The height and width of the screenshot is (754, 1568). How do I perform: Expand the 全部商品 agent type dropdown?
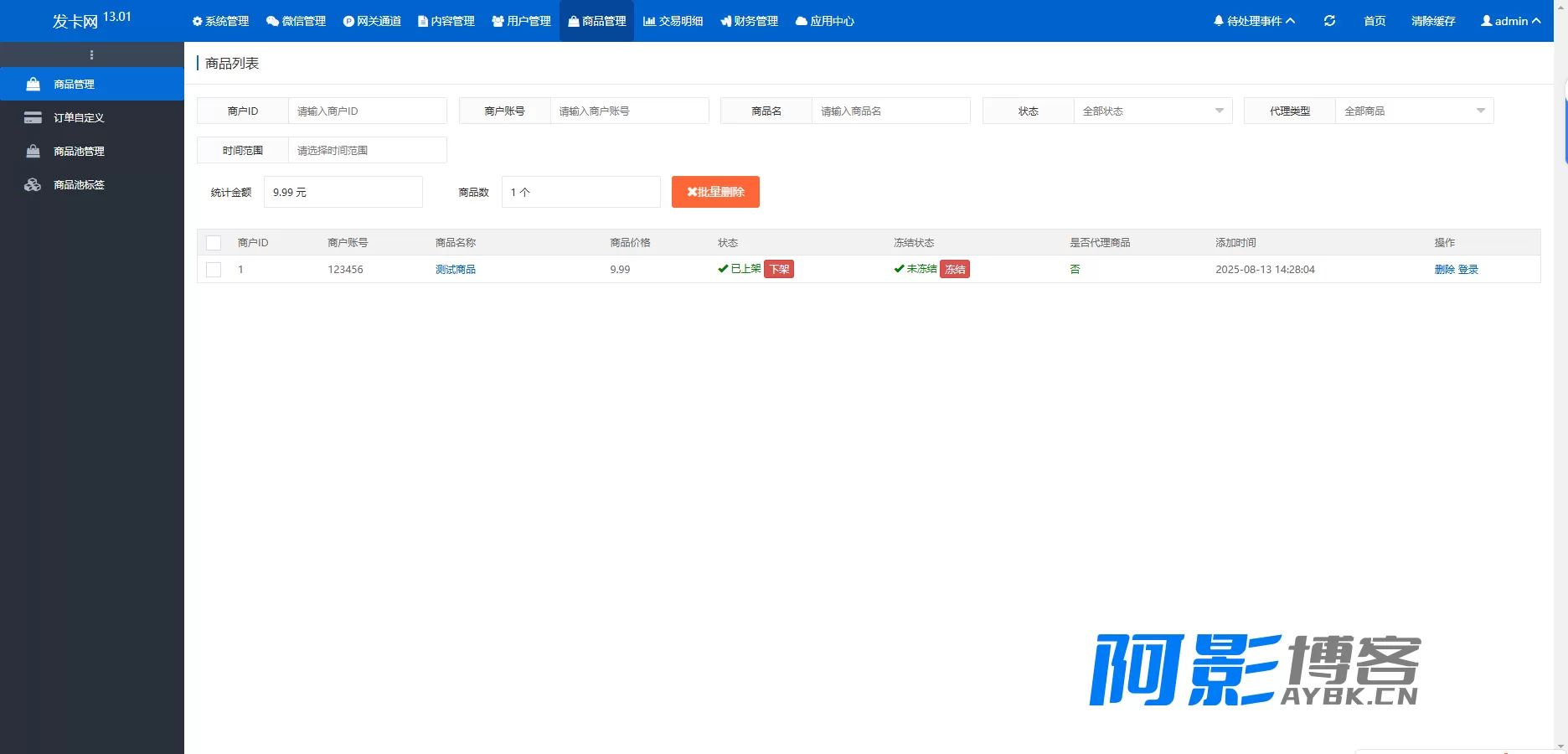pyautogui.click(x=1414, y=111)
